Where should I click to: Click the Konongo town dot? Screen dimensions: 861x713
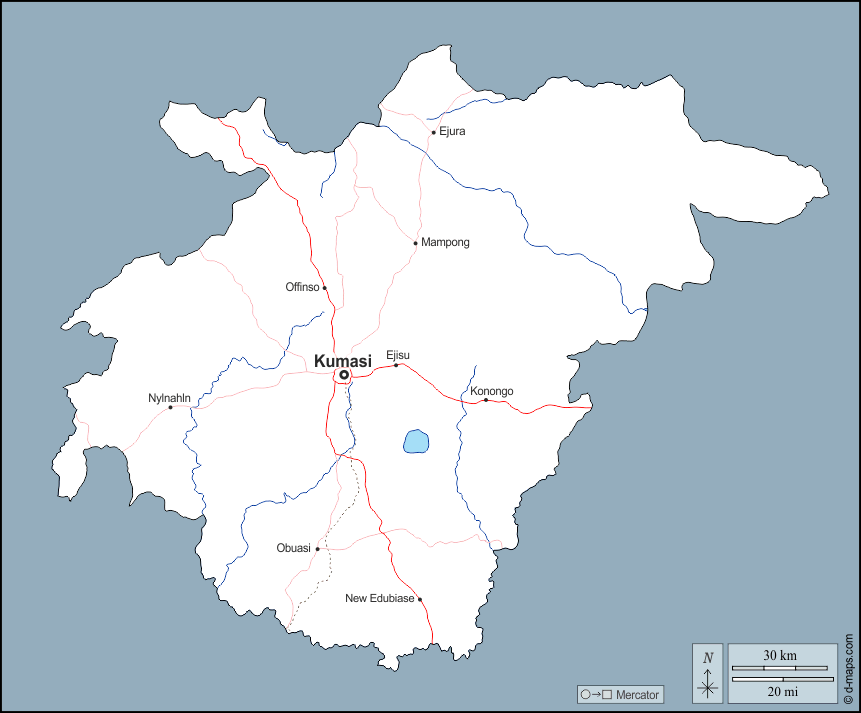pyautogui.click(x=486, y=400)
